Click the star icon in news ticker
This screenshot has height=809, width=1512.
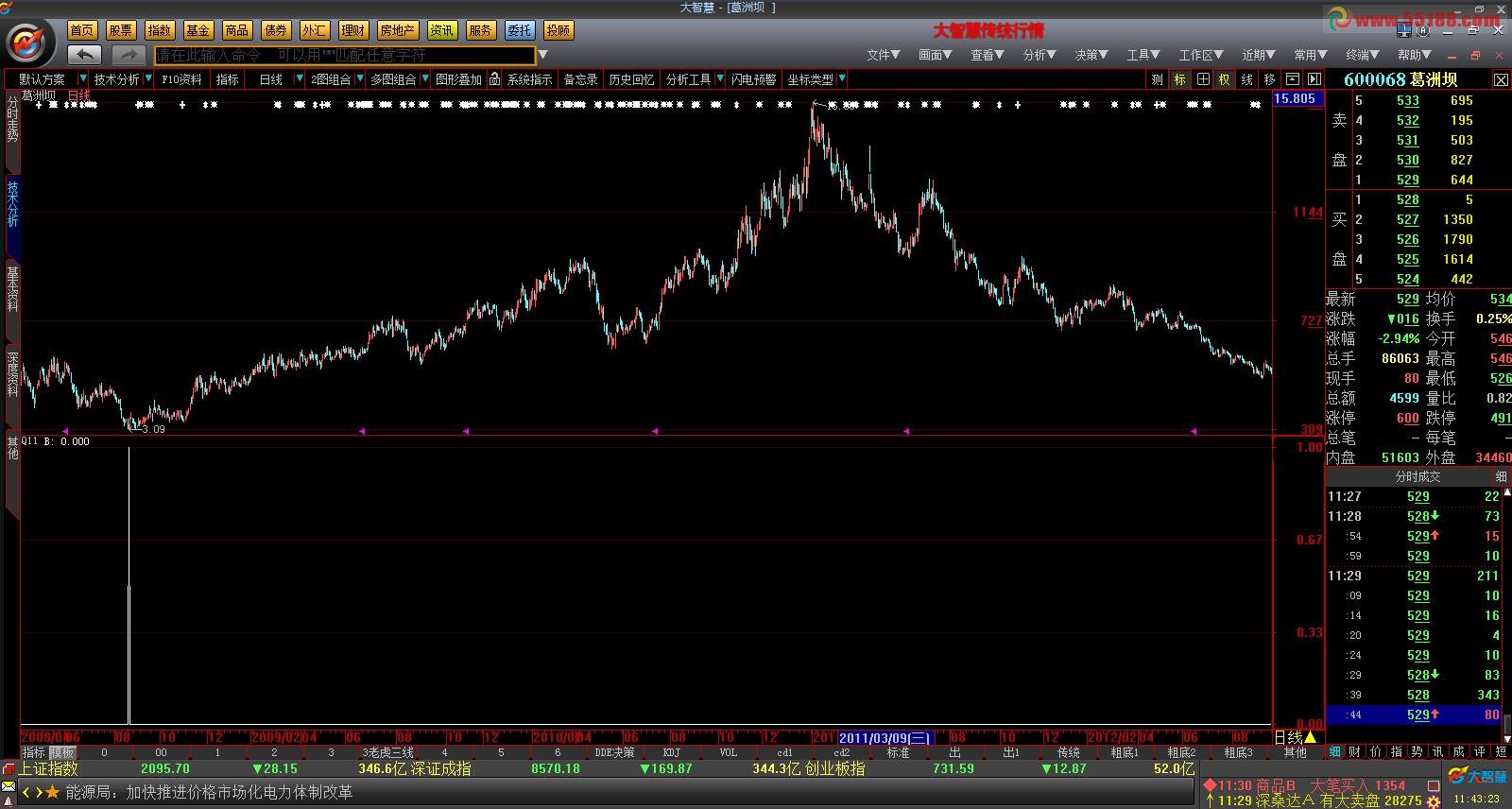pos(53,792)
